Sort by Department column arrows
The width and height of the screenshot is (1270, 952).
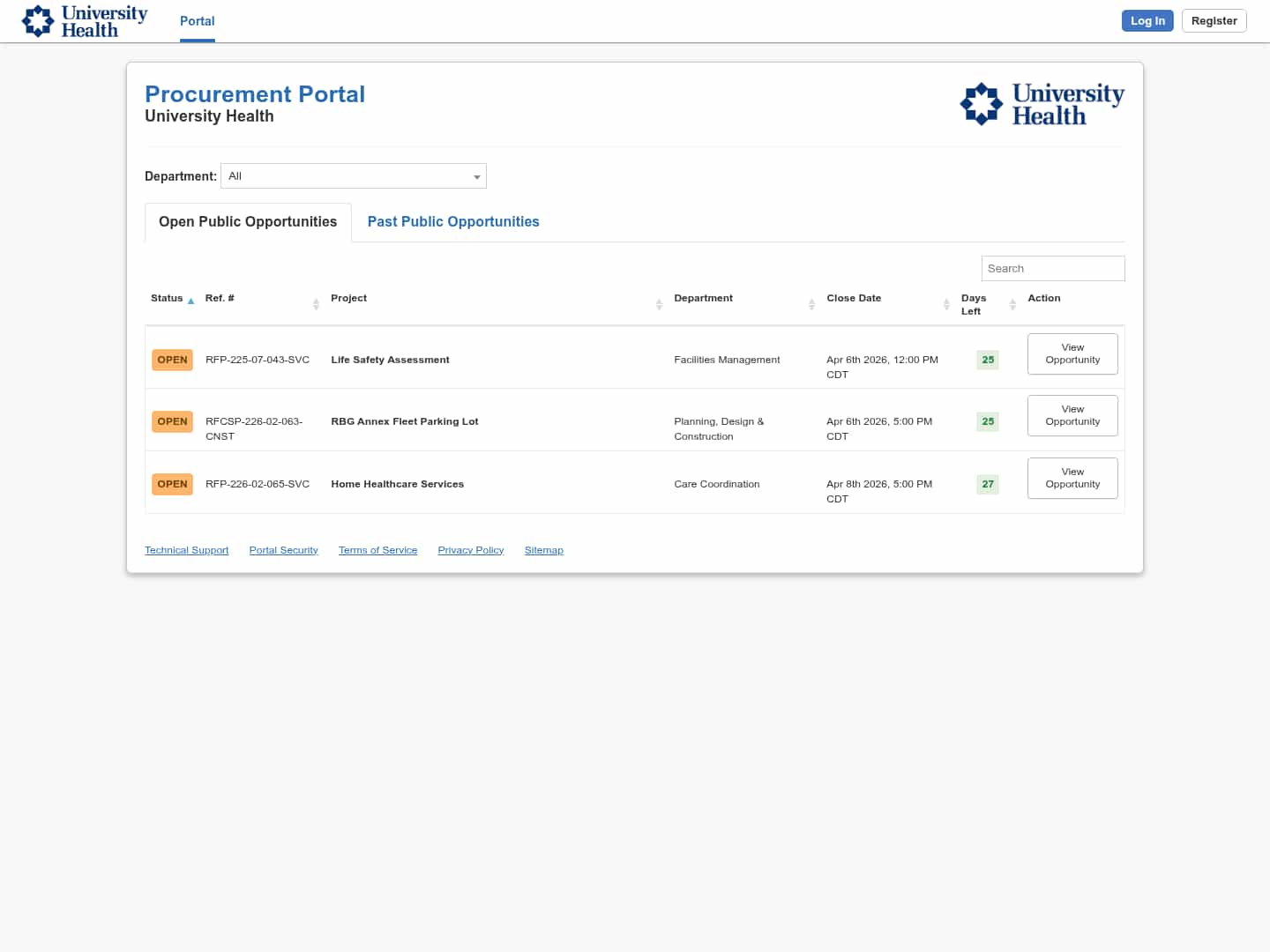coord(811,304)
